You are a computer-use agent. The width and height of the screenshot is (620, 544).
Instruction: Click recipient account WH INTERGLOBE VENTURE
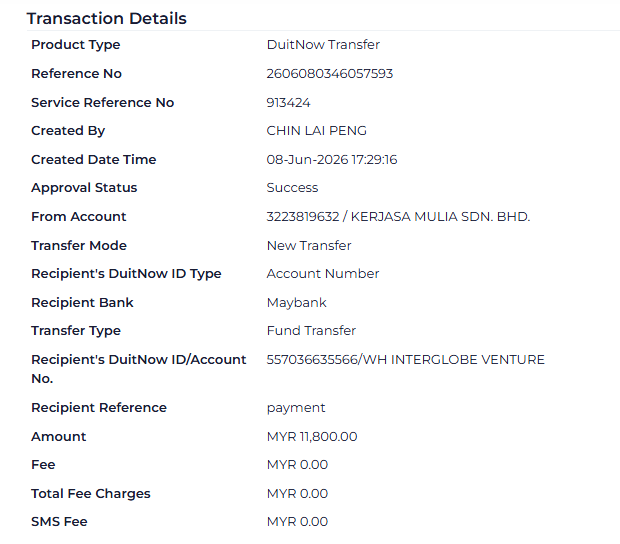pos(406,360)
